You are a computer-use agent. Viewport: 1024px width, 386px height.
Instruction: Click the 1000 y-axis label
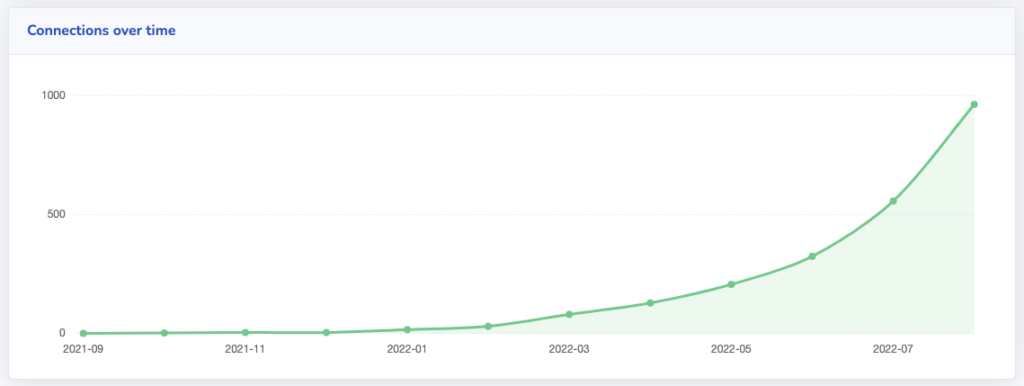coord(54,95)
